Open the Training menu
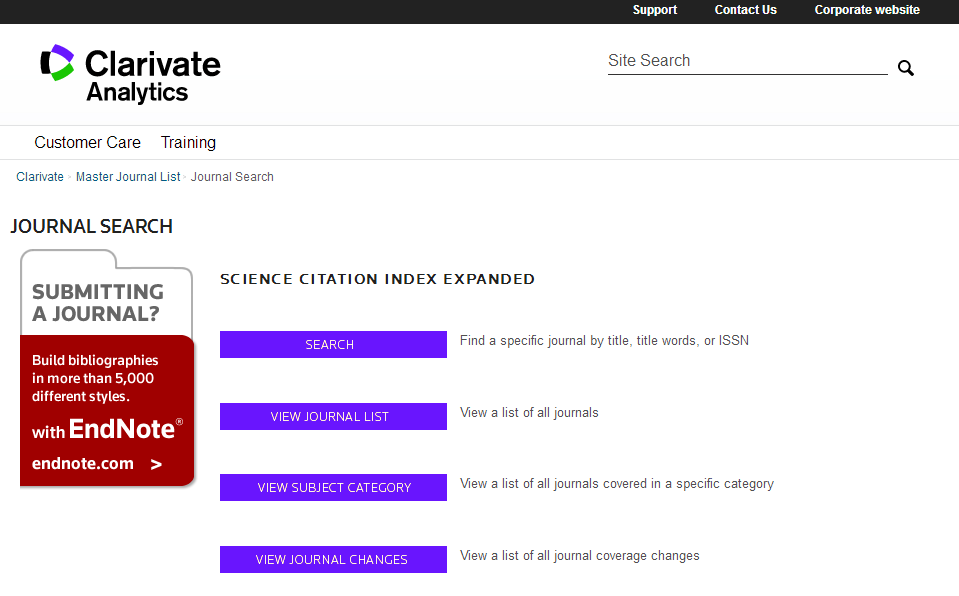The height and width of the screenshot is (596, 959). 188,142
